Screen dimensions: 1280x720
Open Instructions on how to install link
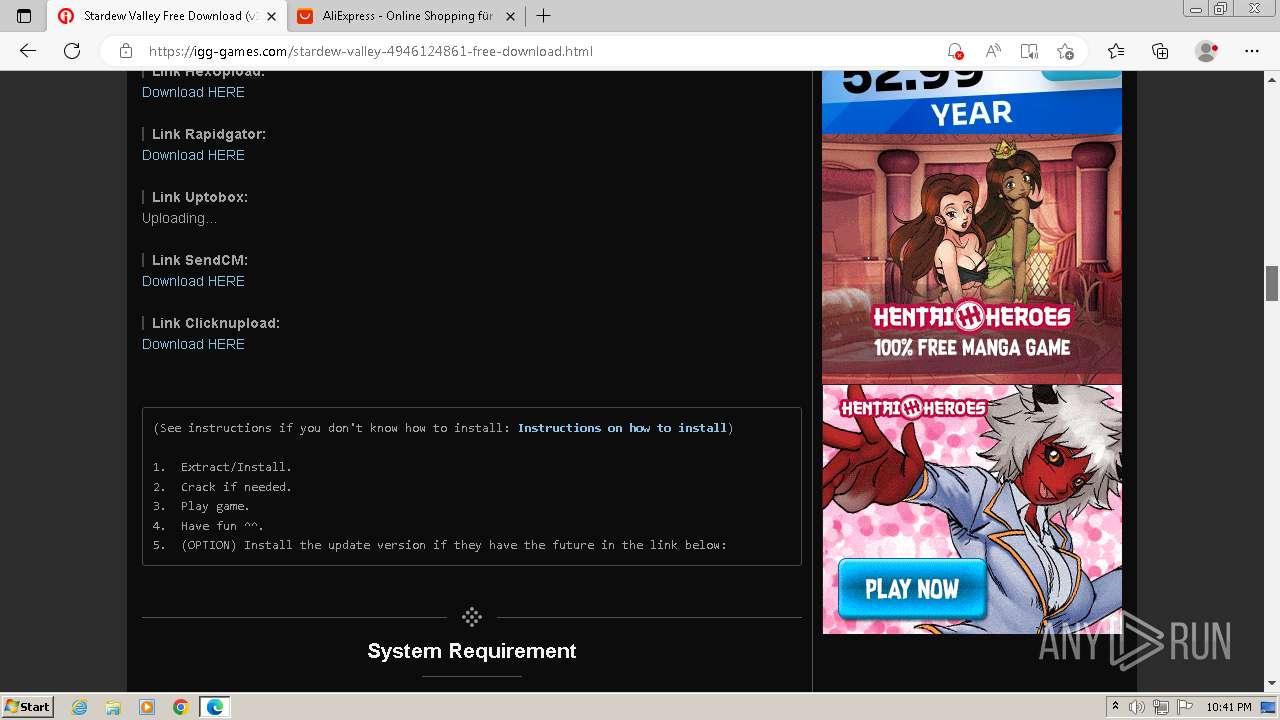coord(622,428)
